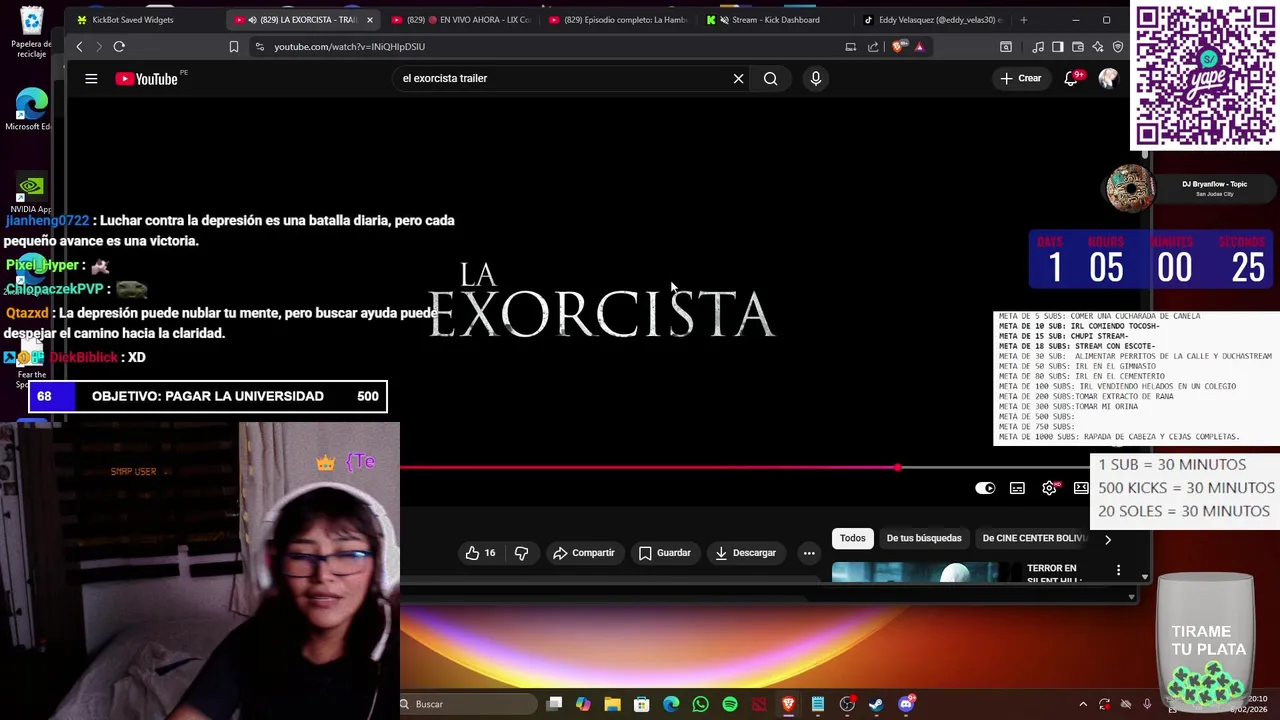Open Discord from the taskbar

906,704
